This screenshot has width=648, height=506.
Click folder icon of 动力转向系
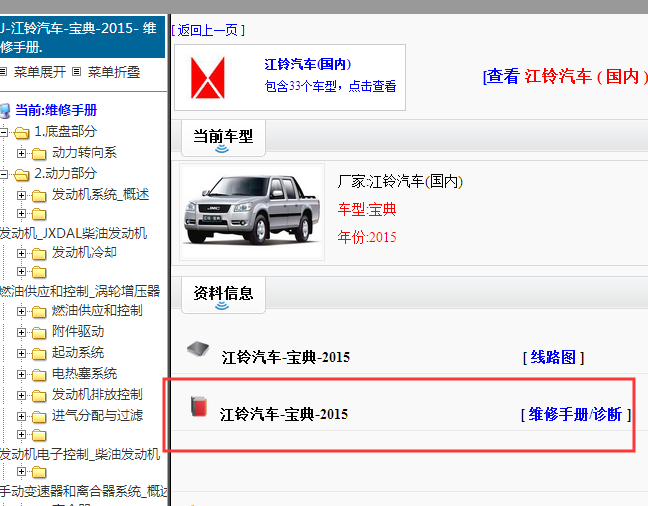(x=39, y=154)
